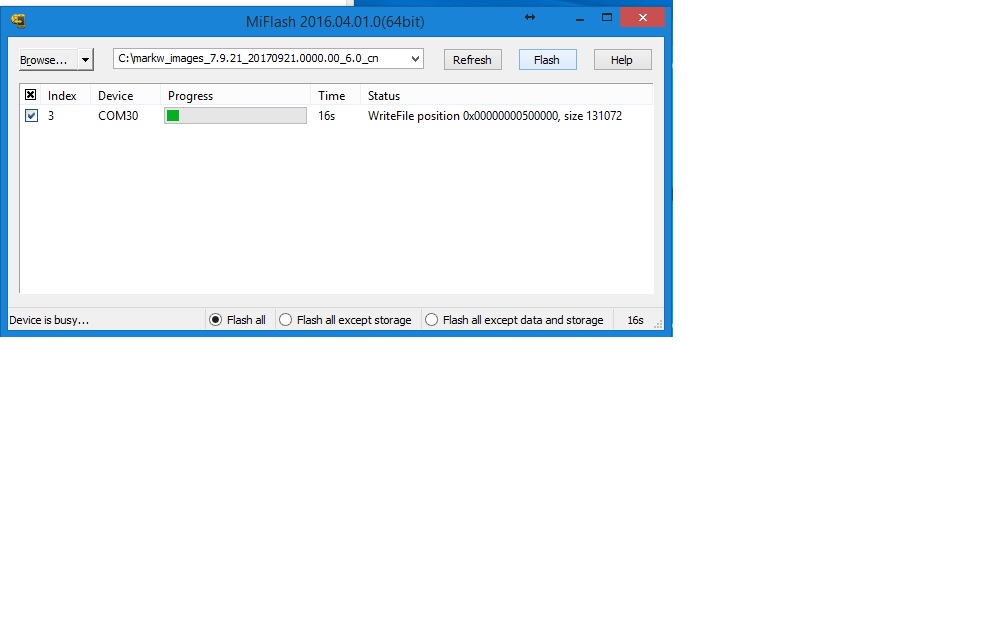This screenshot has width=1008, height=630.
Task: Click the Device column header
Action: 116,96
